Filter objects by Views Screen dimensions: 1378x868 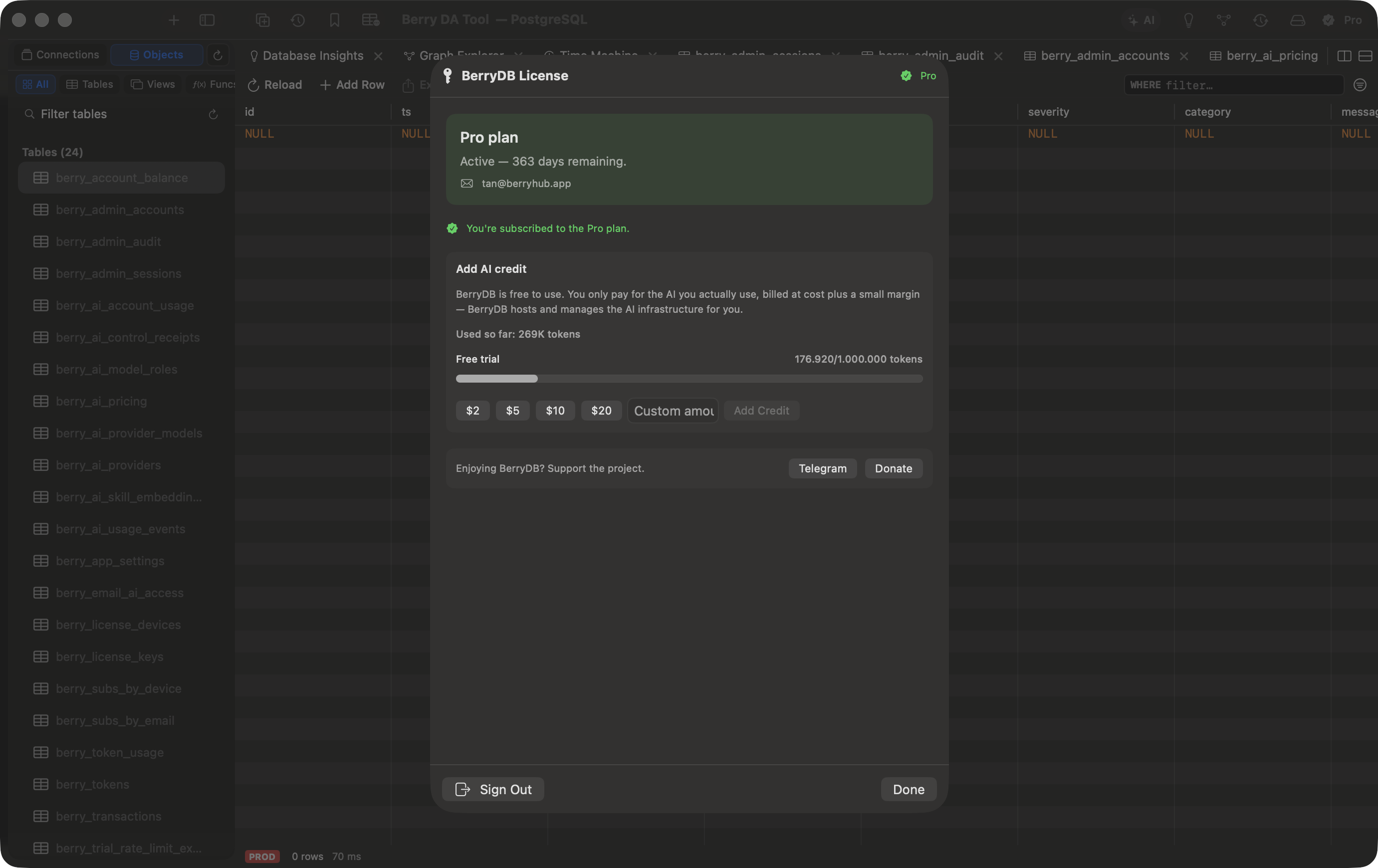click(x=153, y=84)
